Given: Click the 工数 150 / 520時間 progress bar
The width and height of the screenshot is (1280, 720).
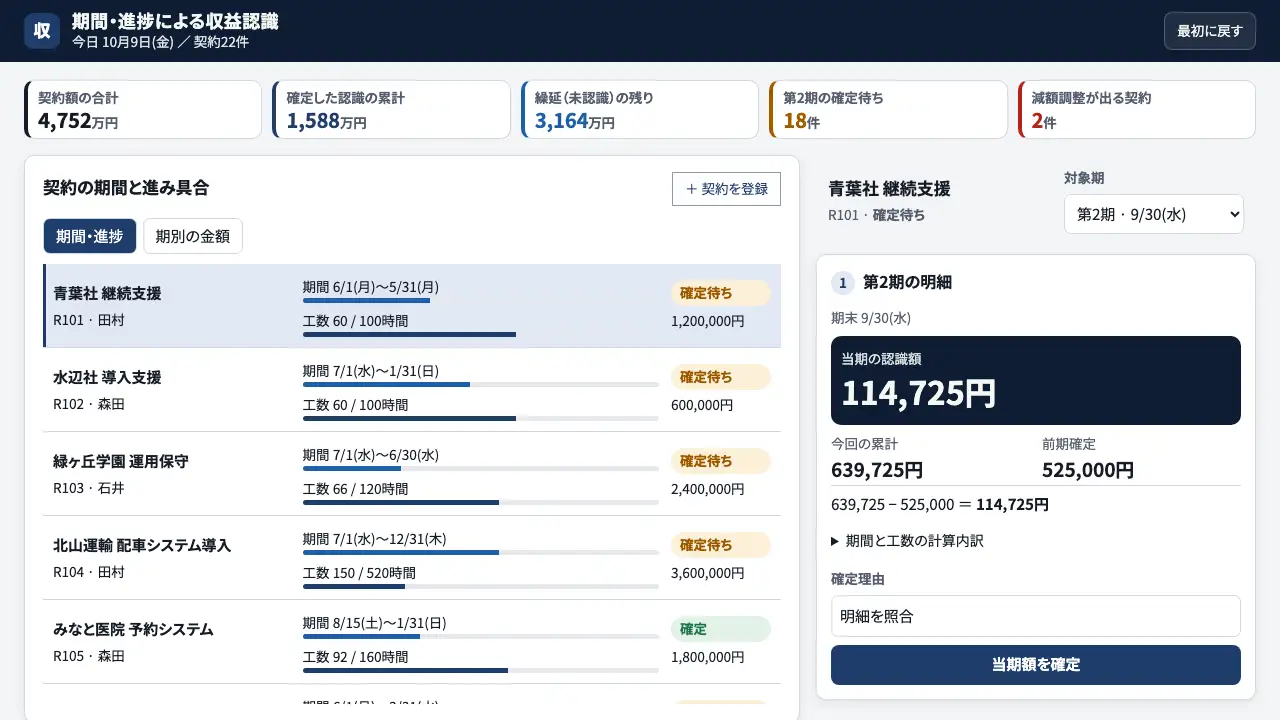Looking at the screenshot, I should pos(481,586).
